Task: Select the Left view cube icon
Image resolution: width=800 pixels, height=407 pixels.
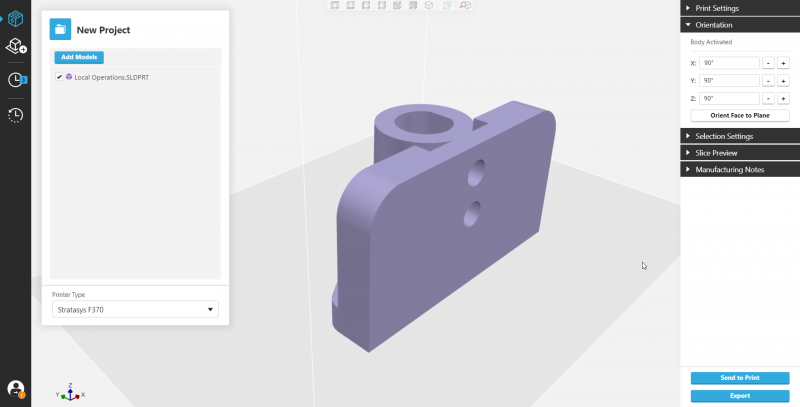Action: pyautogui.click(x=366, y=5)
